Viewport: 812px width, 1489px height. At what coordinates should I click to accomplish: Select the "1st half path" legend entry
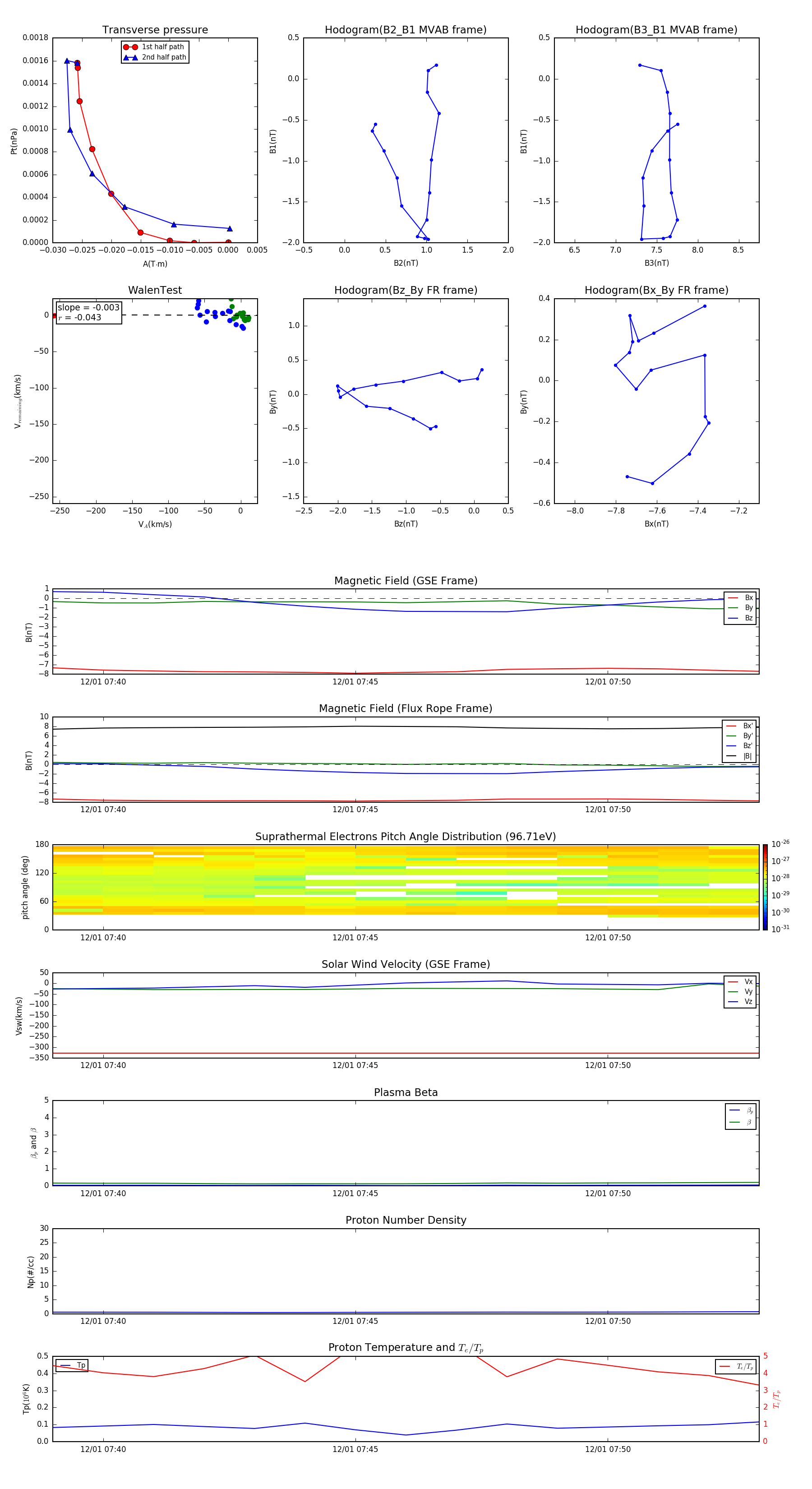pyautogui.click(x=154, y=47)
